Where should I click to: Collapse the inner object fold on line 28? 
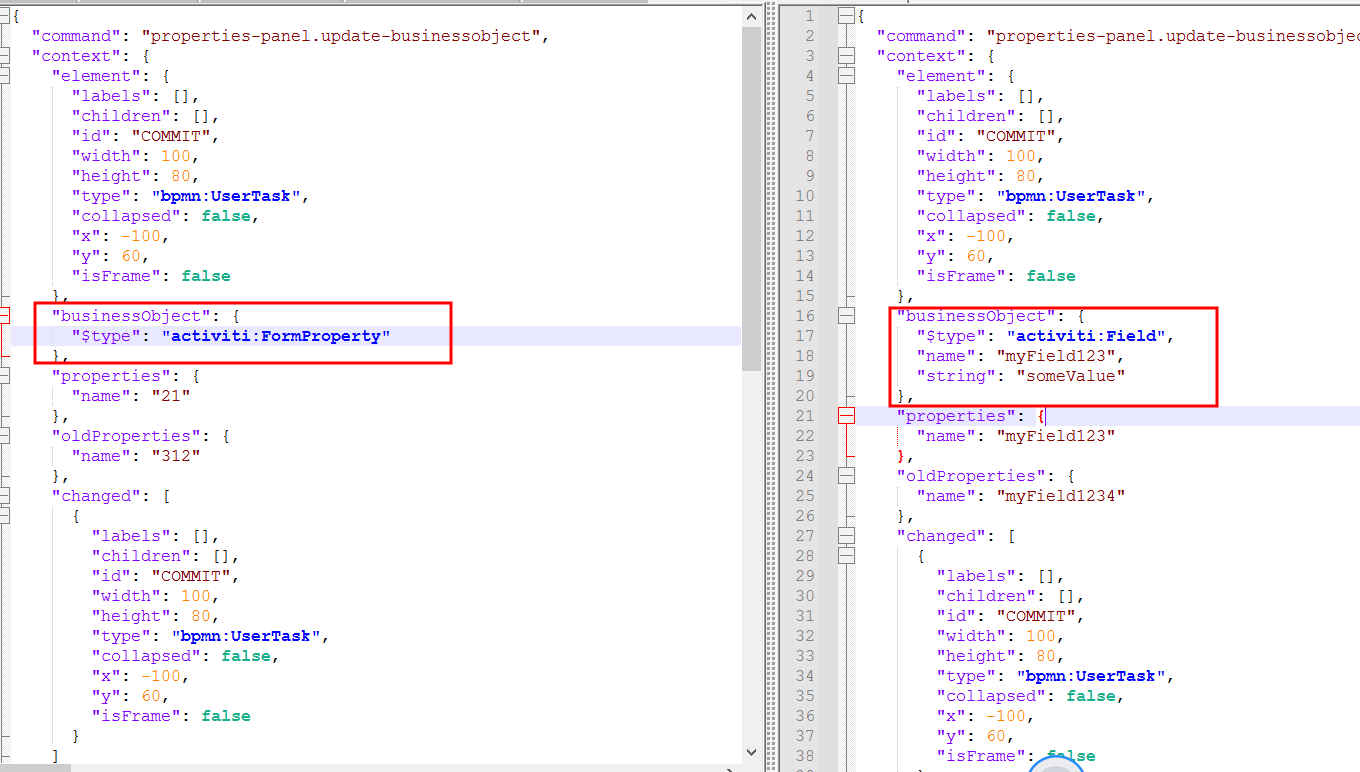847,556
